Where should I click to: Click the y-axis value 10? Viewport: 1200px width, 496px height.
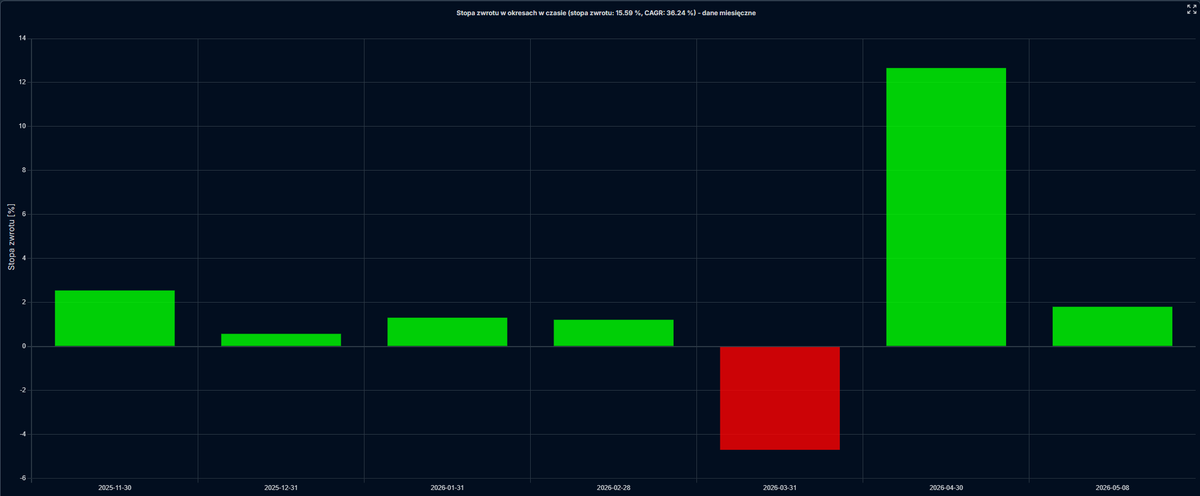23,126
